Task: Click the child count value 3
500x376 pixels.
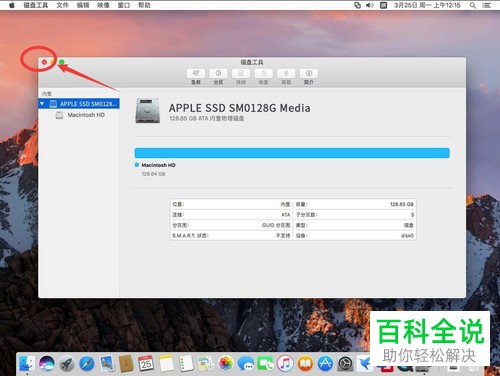Action: pyautogui.click(x=412, y=215)
